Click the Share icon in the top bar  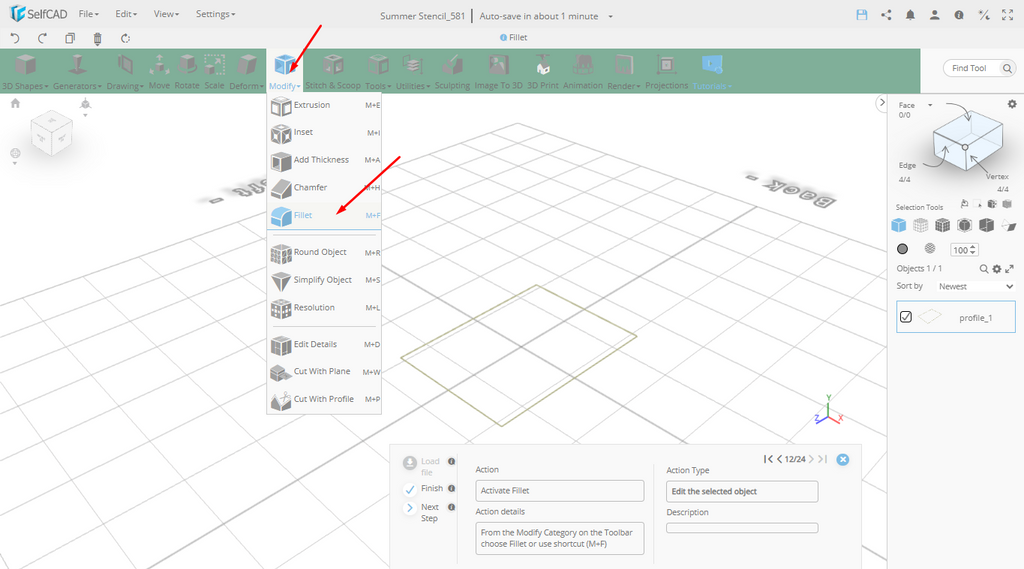[886, 15]
